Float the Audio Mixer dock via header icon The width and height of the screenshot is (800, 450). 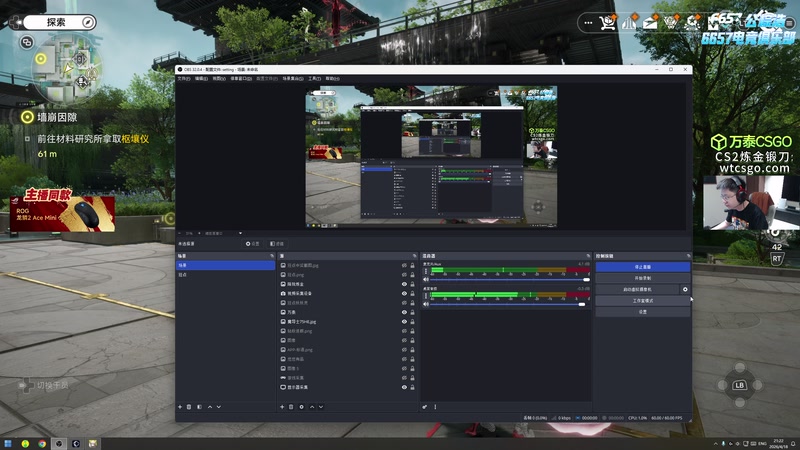coord(588,256)
